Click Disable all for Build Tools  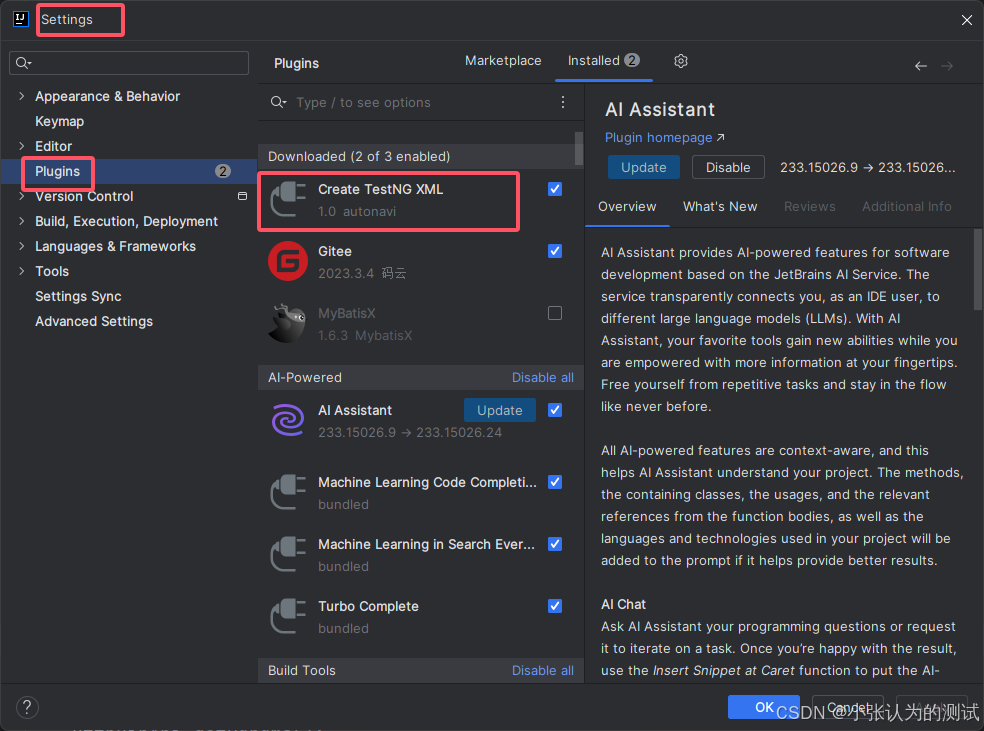point(542,670)
